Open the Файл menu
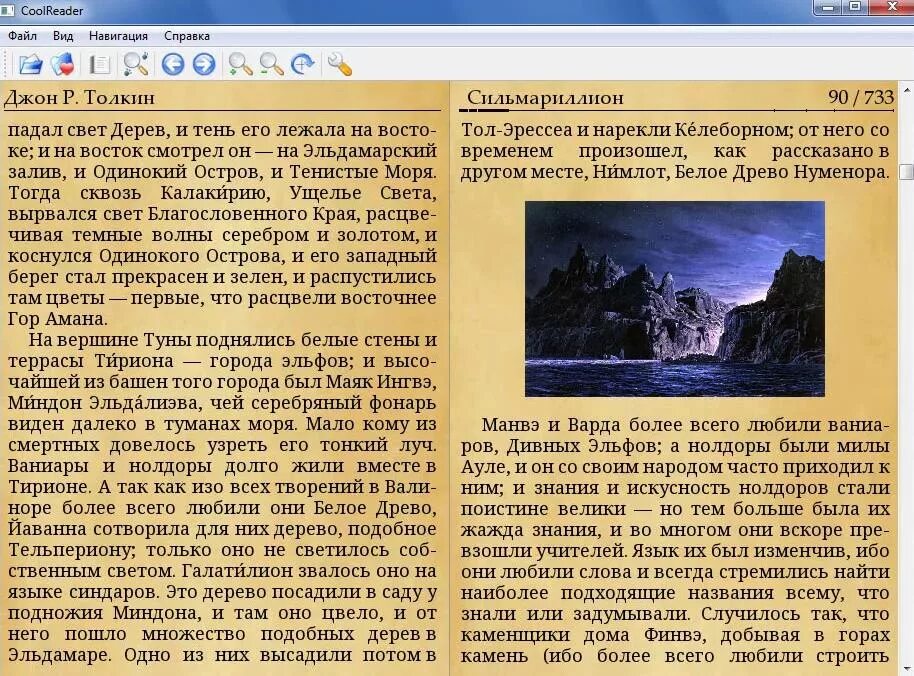The image size is (914, 676). pyautogui.click(x=24, y=36)
